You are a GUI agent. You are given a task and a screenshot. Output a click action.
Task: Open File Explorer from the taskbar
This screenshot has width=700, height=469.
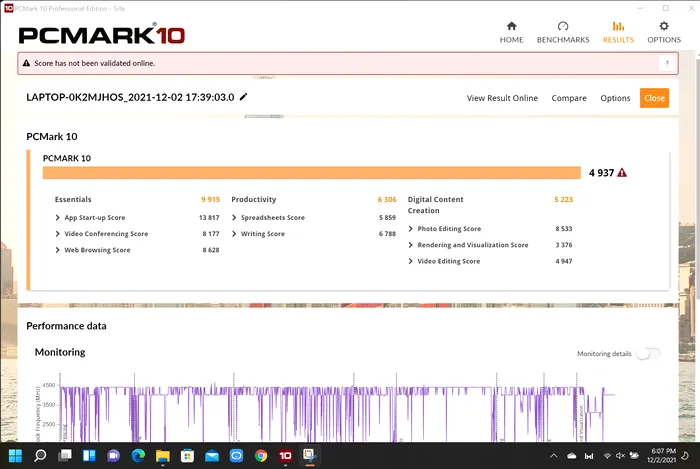tap(162, 456)
